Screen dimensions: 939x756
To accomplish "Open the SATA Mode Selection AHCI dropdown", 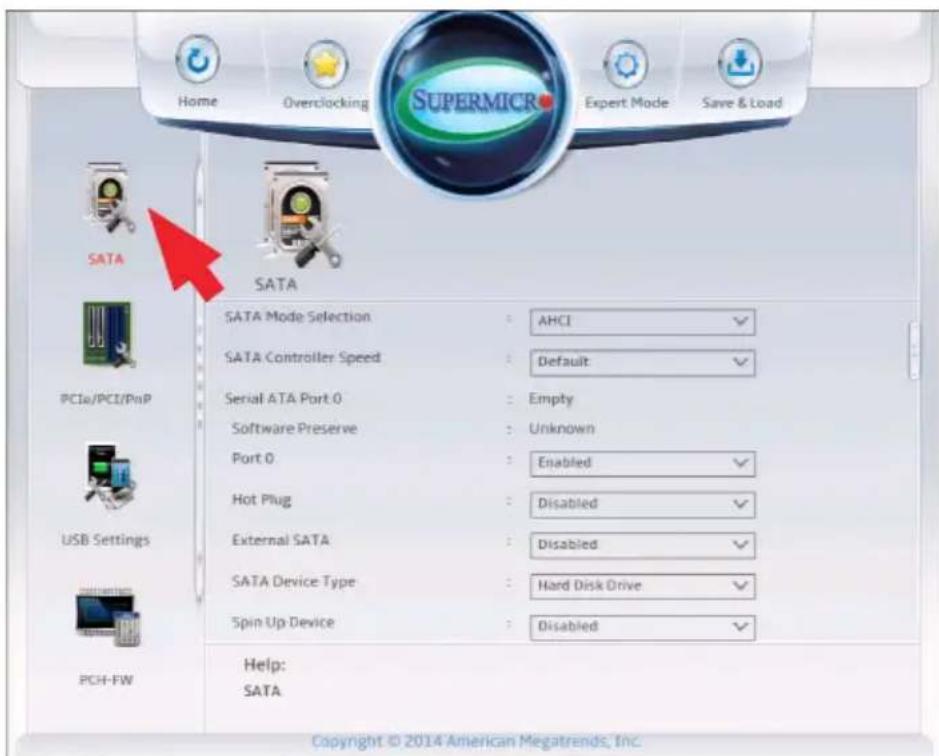I will [642, 322].
